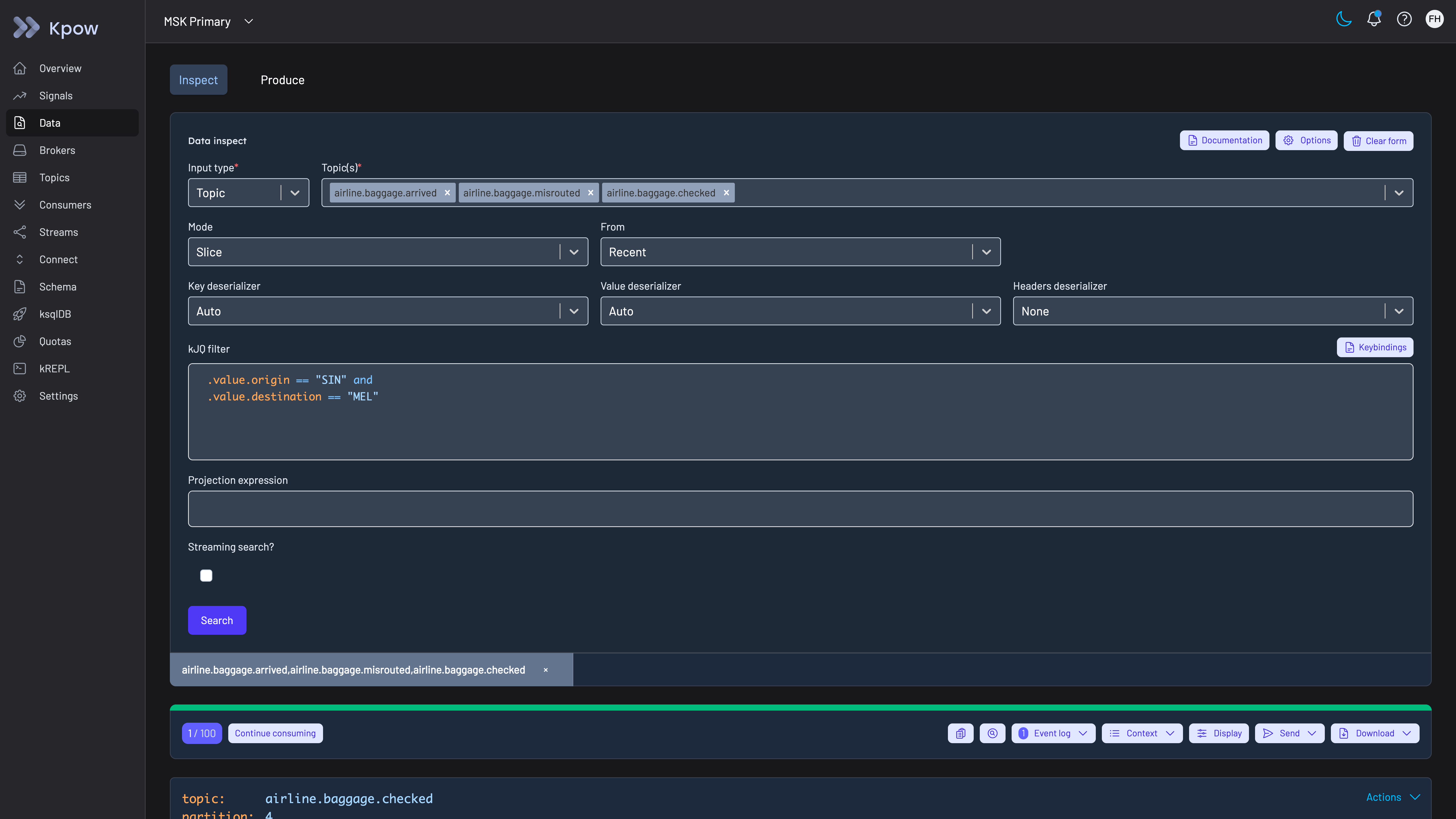This screenshot has height=819, width=1456.
Task: Remove the airline.baggage.misrouted topic chip
Action: coord(591,193)
